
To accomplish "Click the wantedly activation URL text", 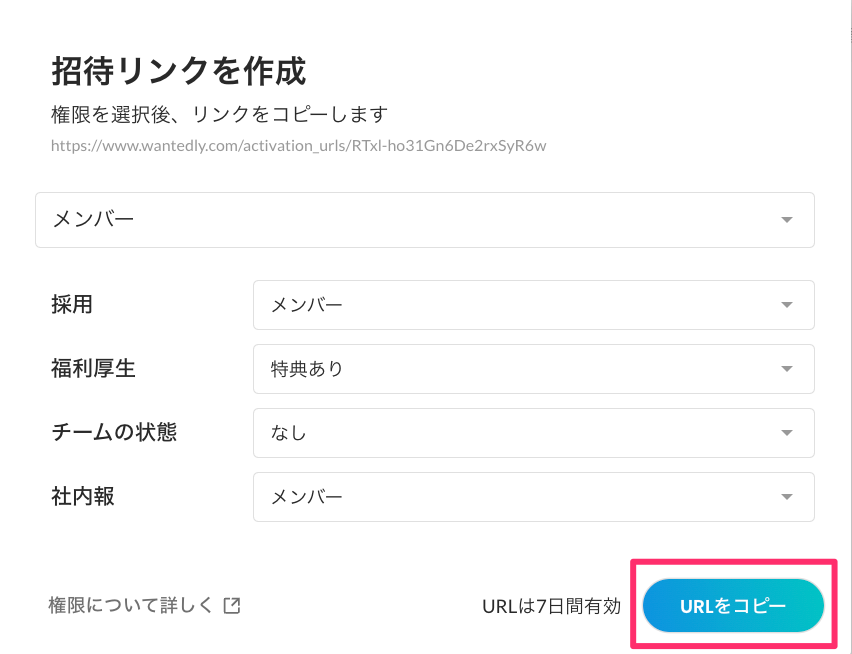I will pyautogui.click(x=299, y=145).
